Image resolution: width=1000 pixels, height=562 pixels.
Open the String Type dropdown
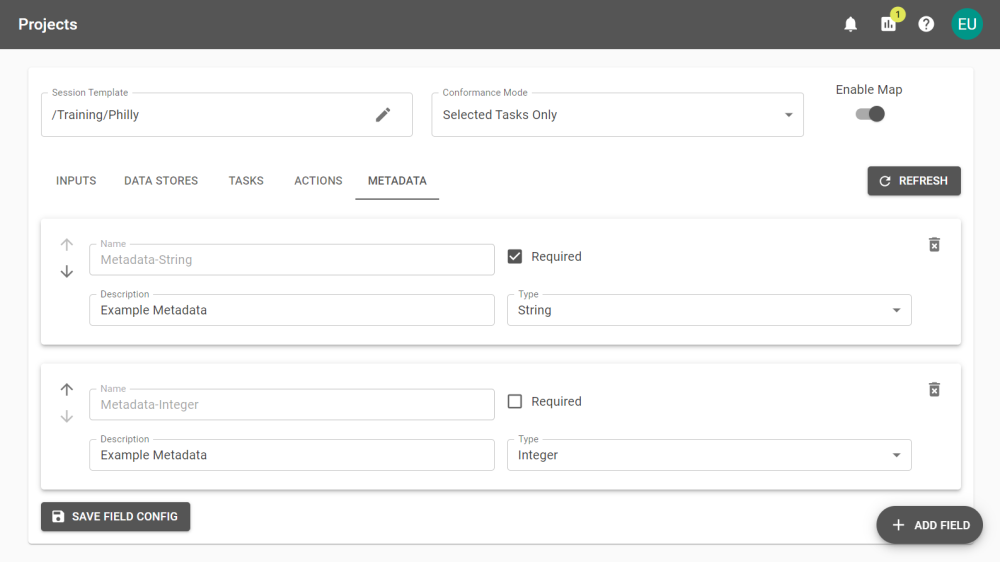[x=709, y=310]
